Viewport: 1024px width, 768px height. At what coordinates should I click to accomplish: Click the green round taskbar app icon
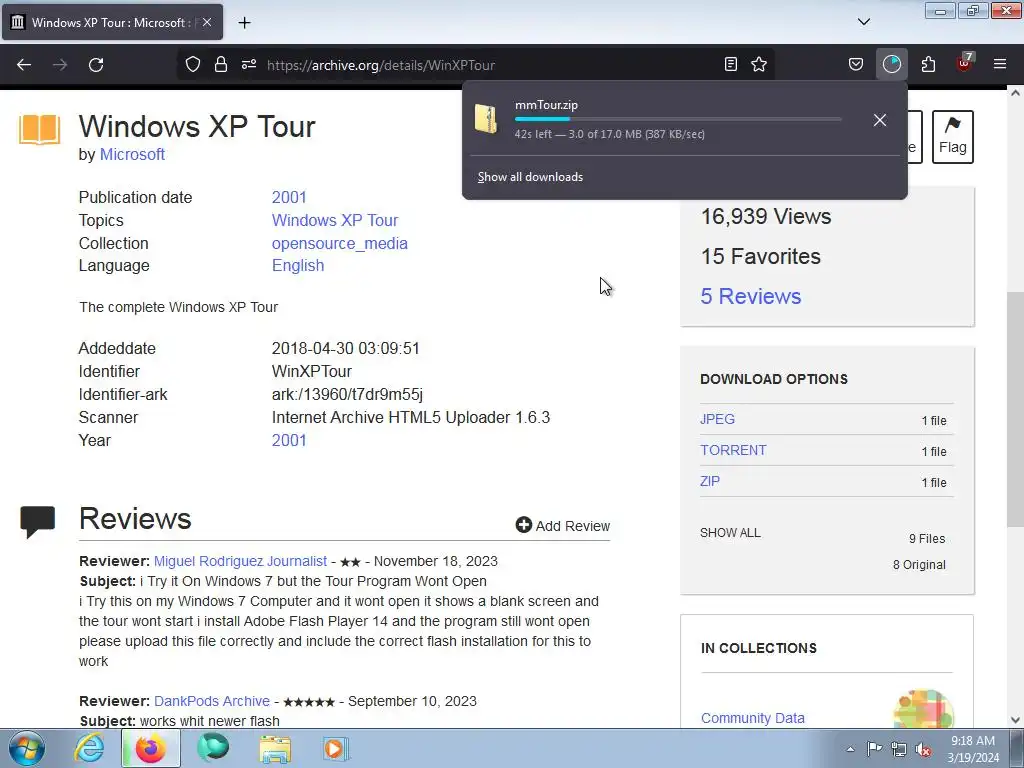pyautogui.click(x=213, y=748)
